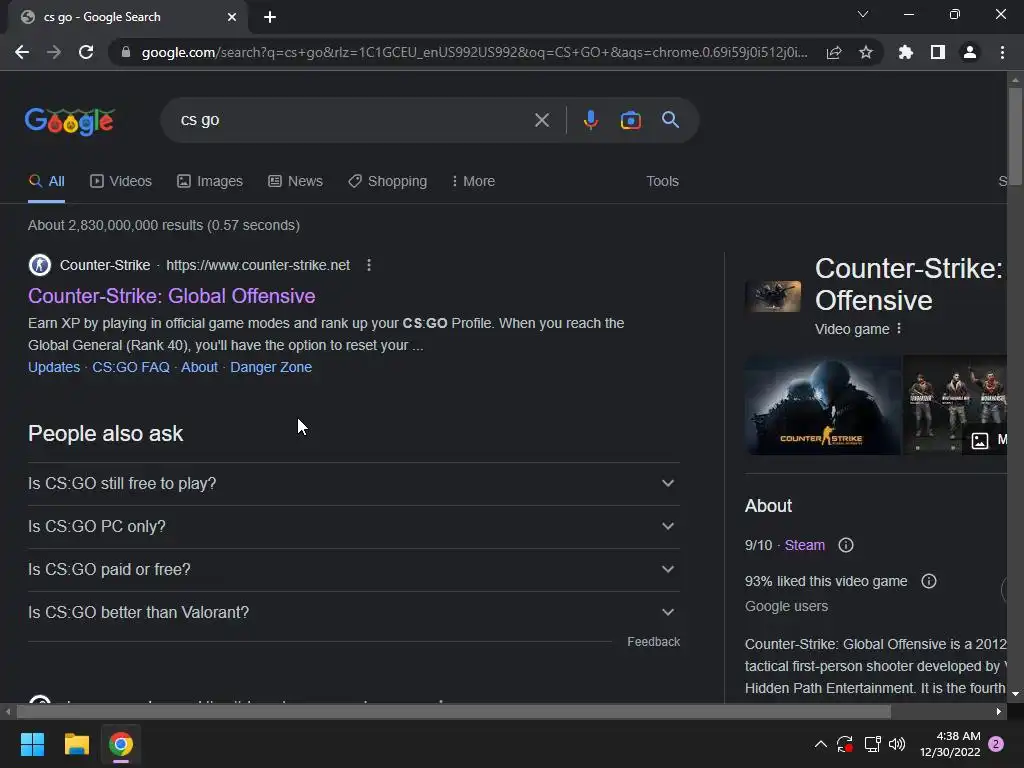Image resolution: width=1024 pixels, height=768 pixels.
Task: Open info icon next to Steam rating
Action: (846, 545)
